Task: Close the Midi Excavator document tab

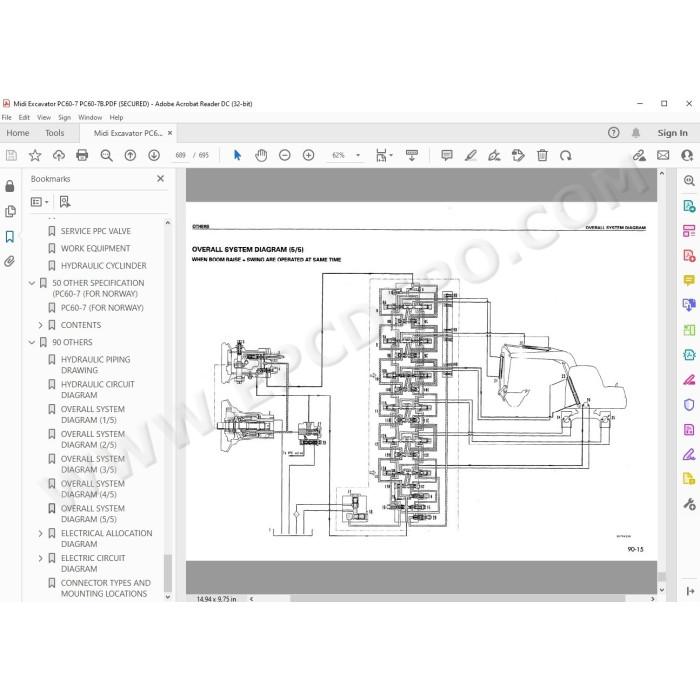Action: point(170,133)
